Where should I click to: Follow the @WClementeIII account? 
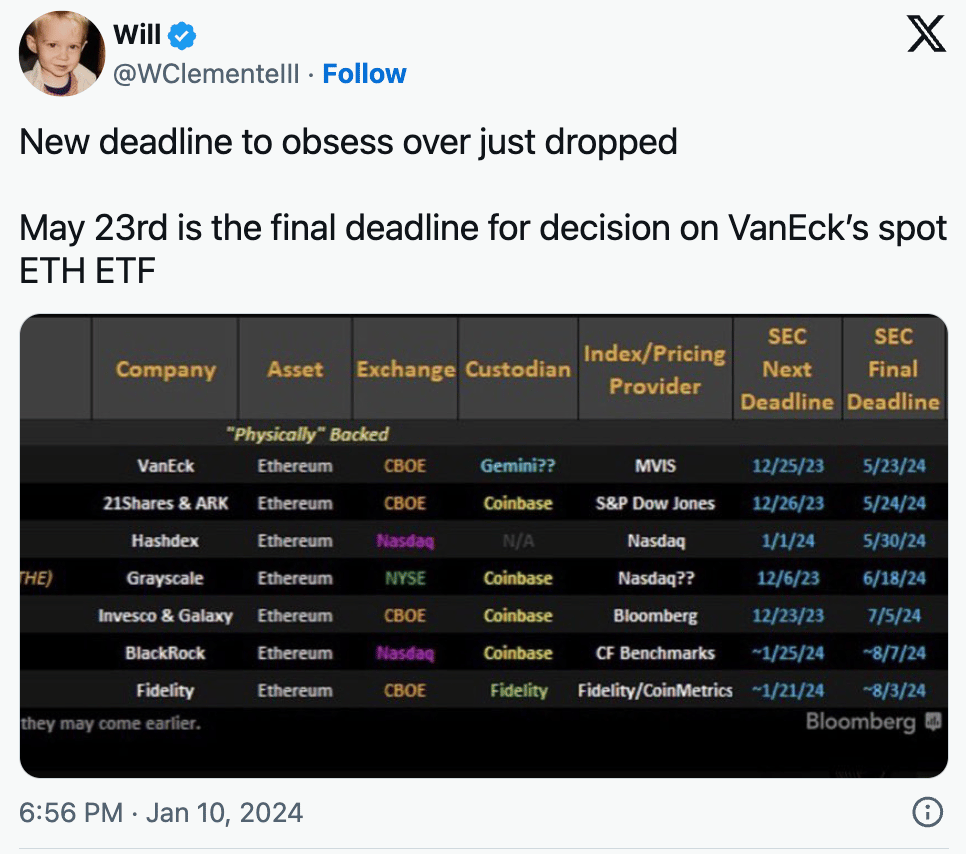(x=364, y=74)
